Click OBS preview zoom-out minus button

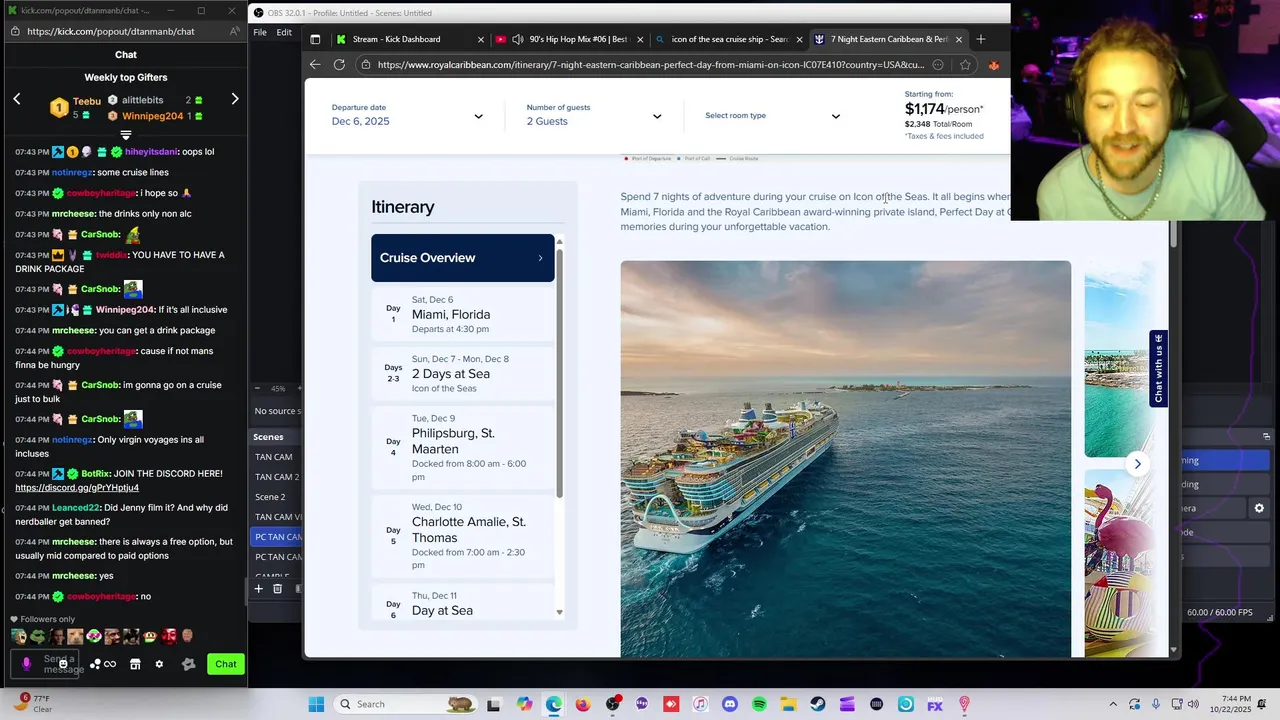pos(257,388)
